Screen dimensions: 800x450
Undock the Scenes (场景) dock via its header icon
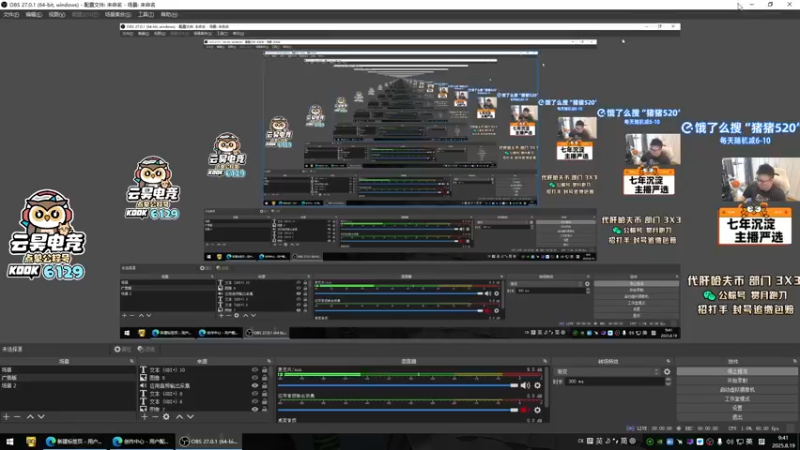pos(132,361)
